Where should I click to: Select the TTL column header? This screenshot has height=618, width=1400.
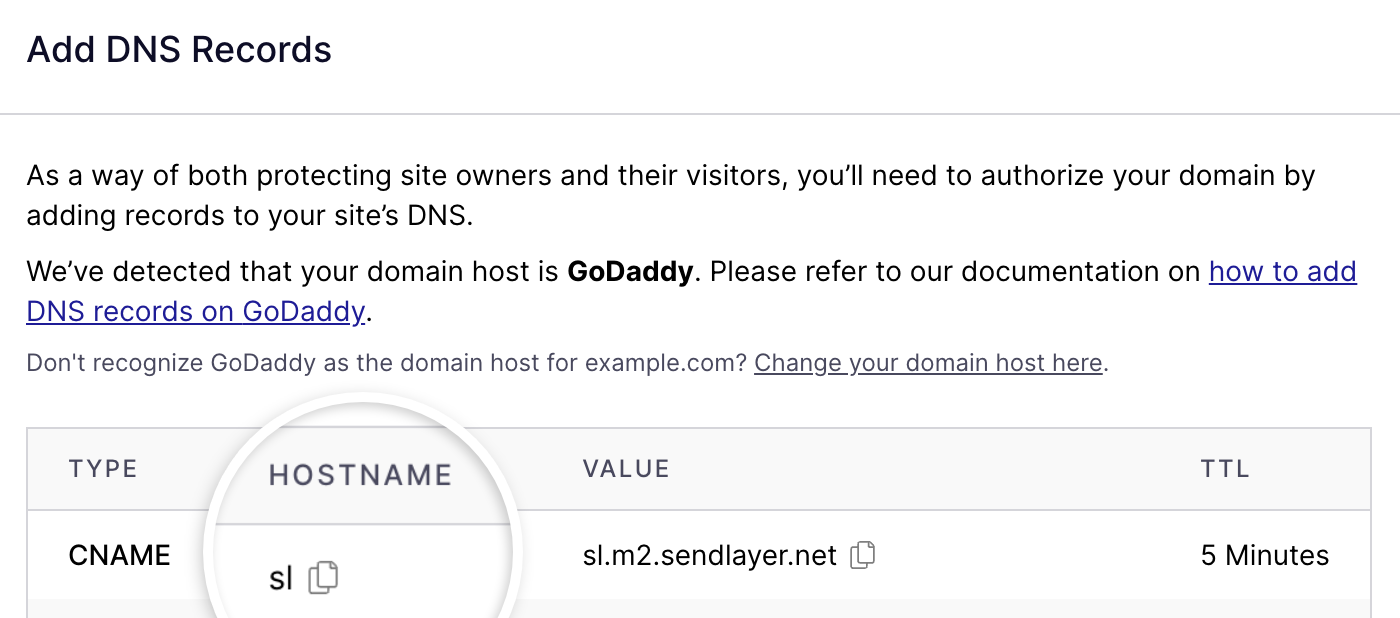tap(1224, 468)
